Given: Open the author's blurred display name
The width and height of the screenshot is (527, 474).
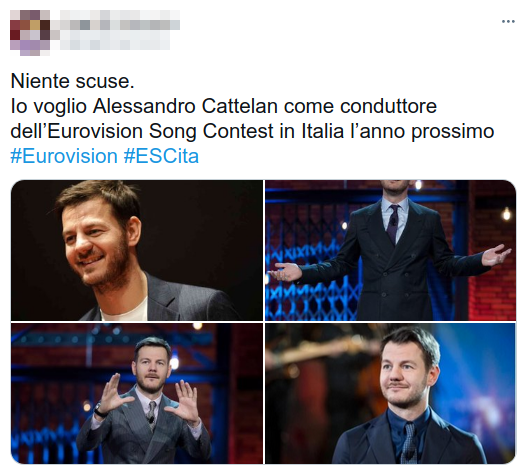Looking at the screenshot, I should 120,20.
